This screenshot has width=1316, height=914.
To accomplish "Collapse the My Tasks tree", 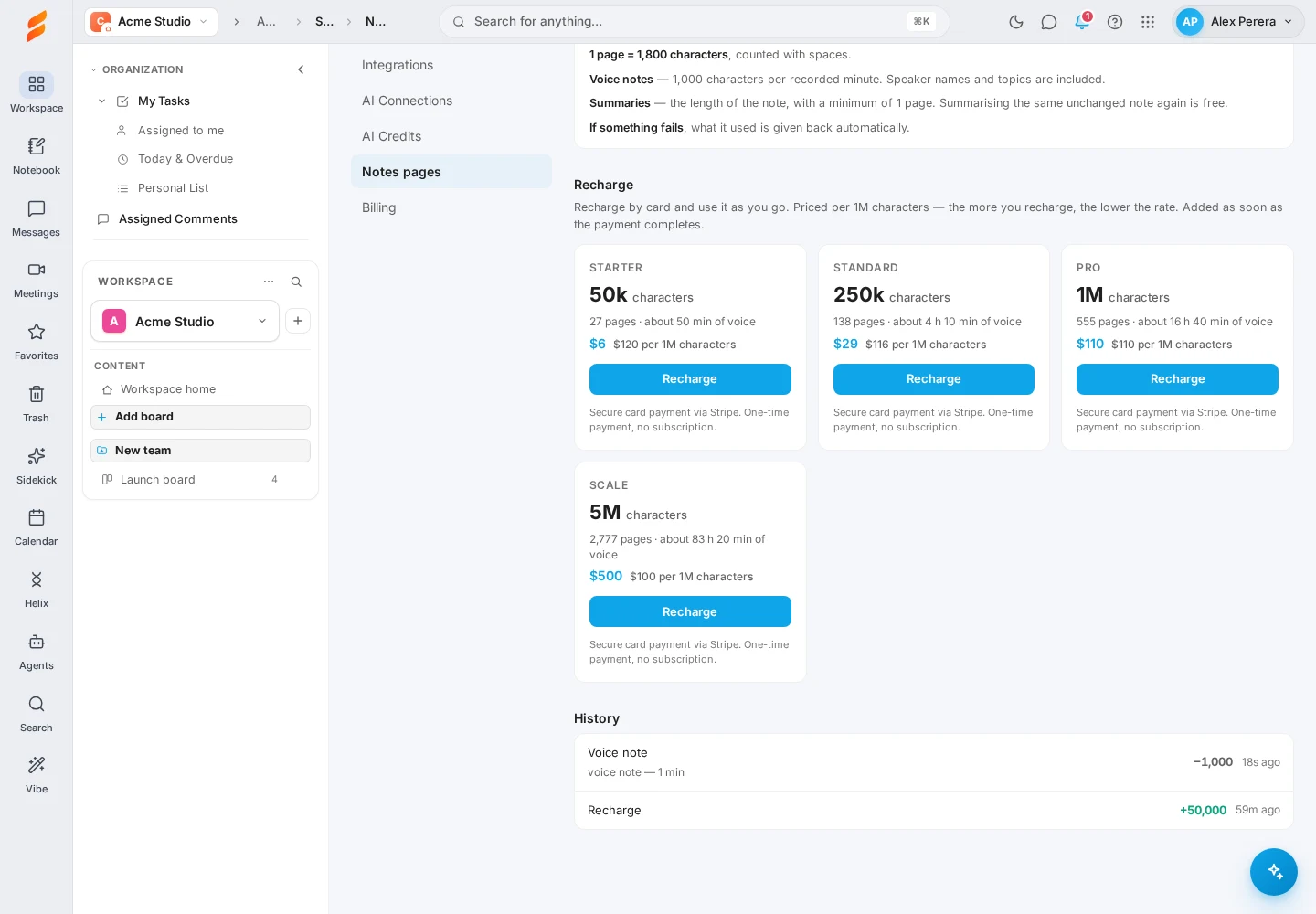I will pos(101,101).
